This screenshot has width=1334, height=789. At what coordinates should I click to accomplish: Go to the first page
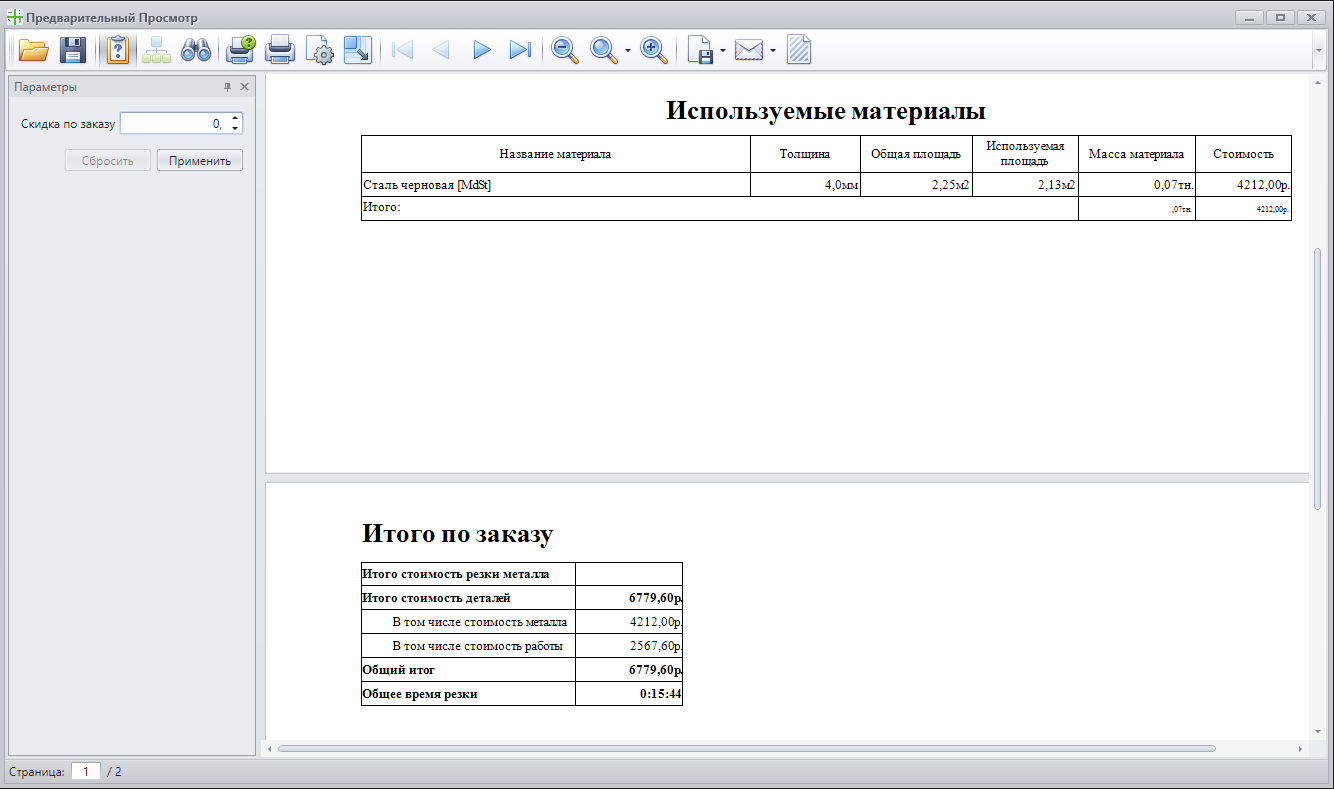pos(403,50)
